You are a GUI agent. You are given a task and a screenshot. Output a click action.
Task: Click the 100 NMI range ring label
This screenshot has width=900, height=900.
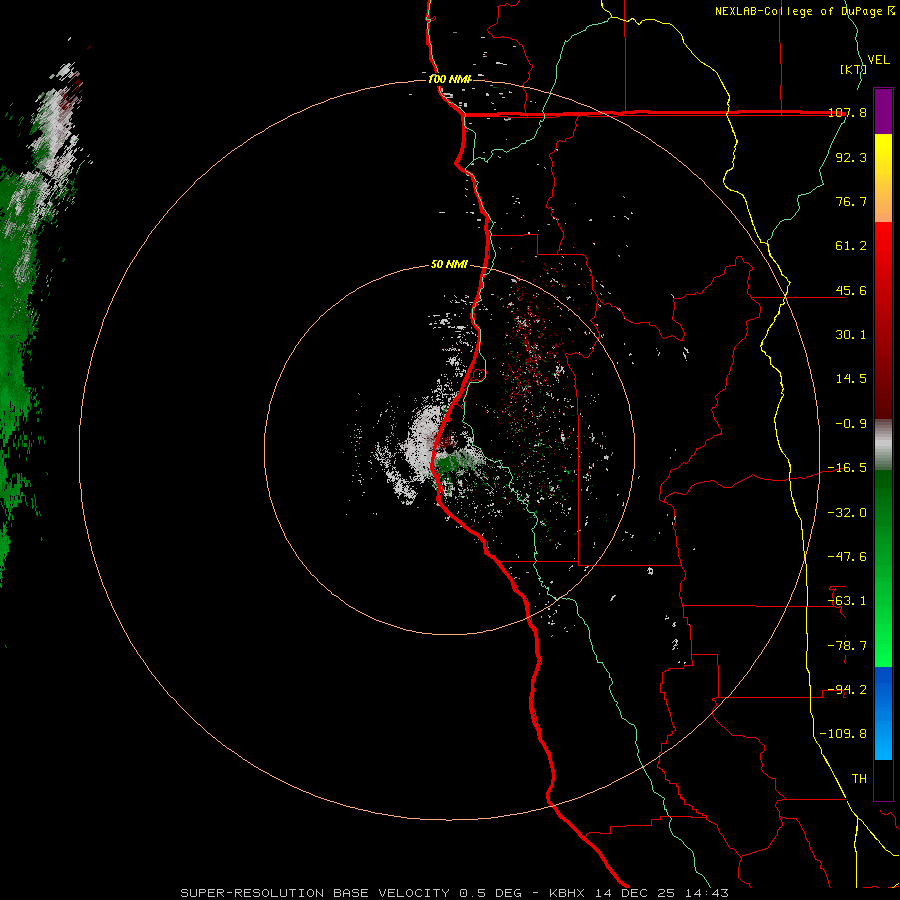[x=449, y=79]
